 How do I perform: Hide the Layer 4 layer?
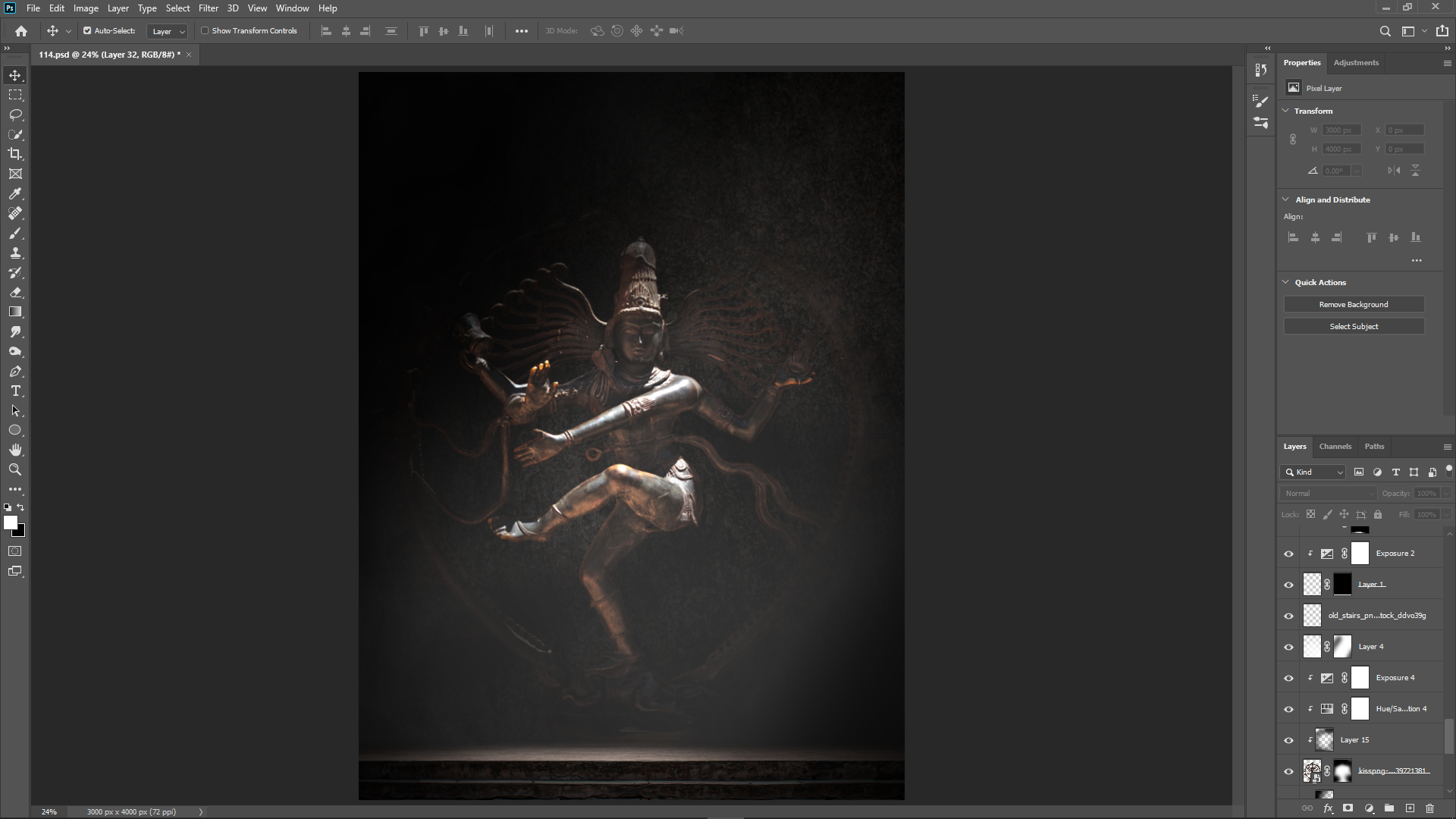point(1288,647)
